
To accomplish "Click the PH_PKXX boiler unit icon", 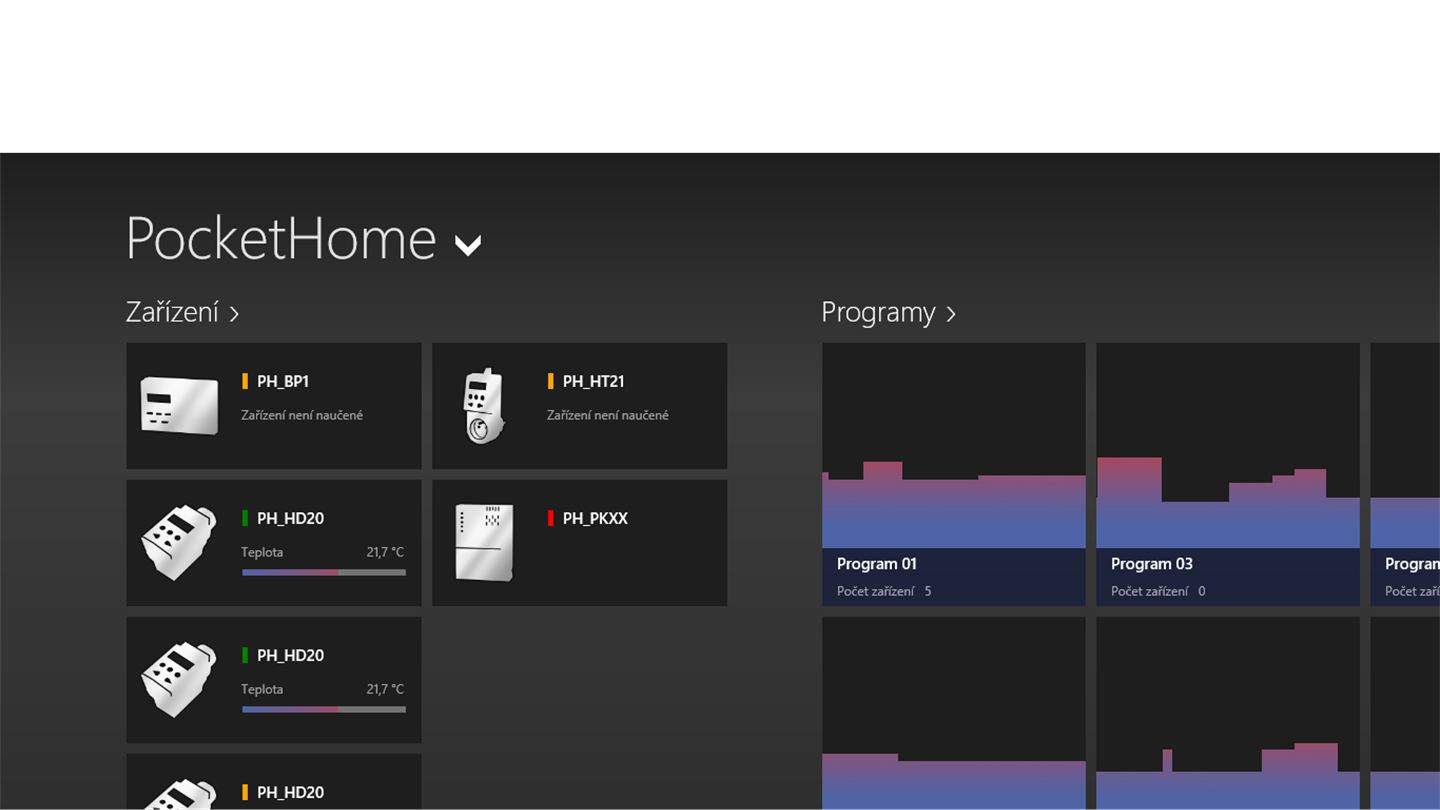I will tap(484, 543).
